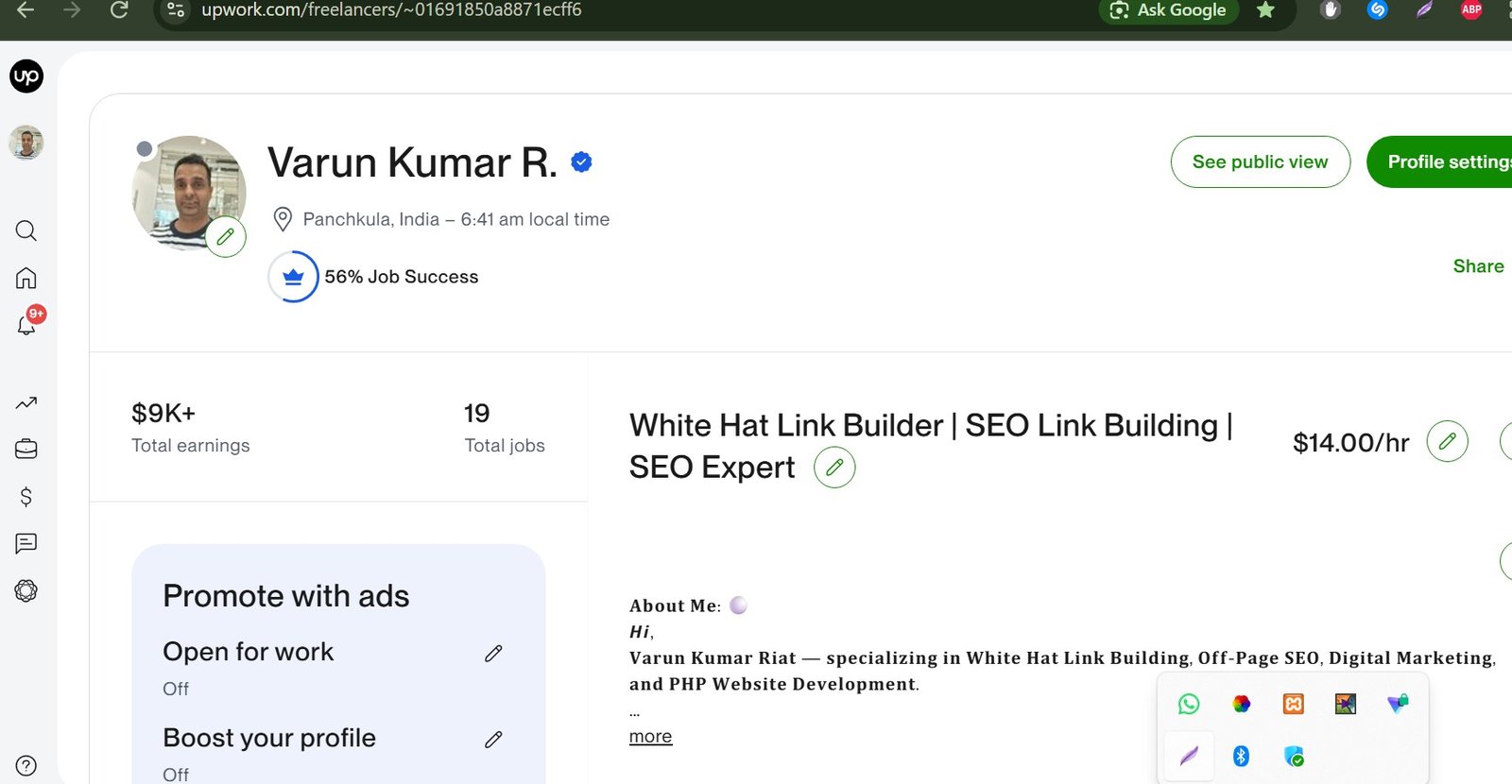Click the Bluetooth icon in the tray popup

1241,756
